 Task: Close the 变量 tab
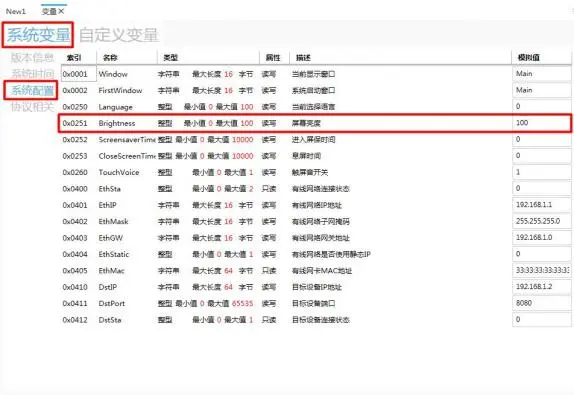coord(61,11)
